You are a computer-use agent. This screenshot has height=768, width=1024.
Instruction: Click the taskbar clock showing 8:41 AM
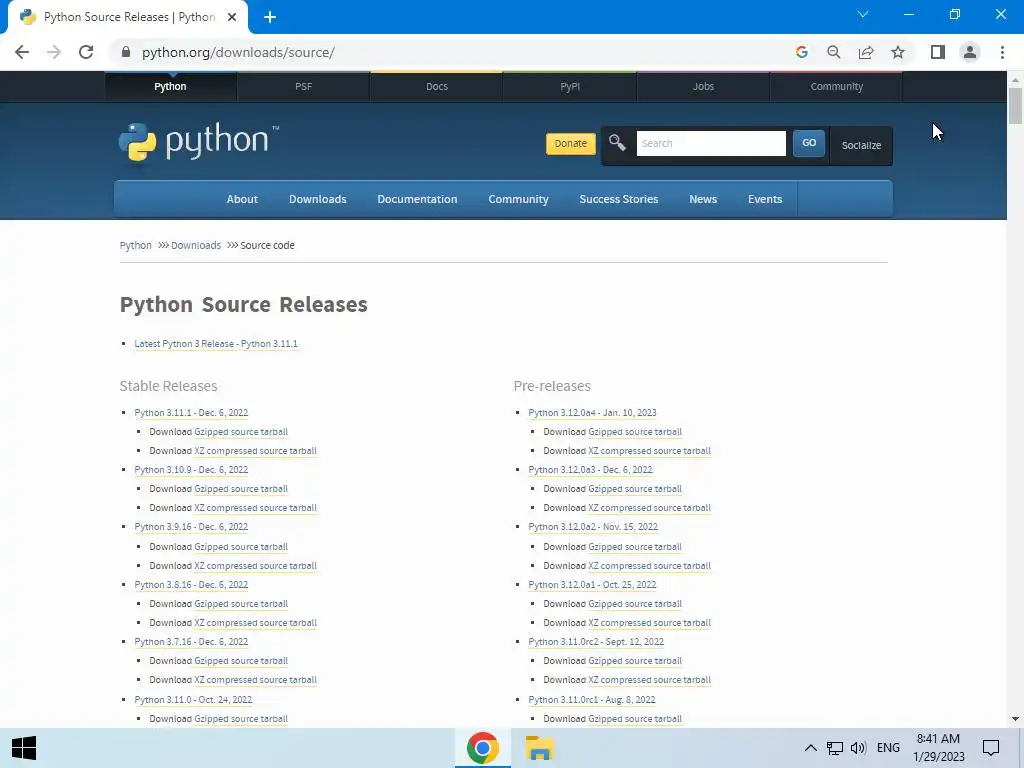(938, 748)
